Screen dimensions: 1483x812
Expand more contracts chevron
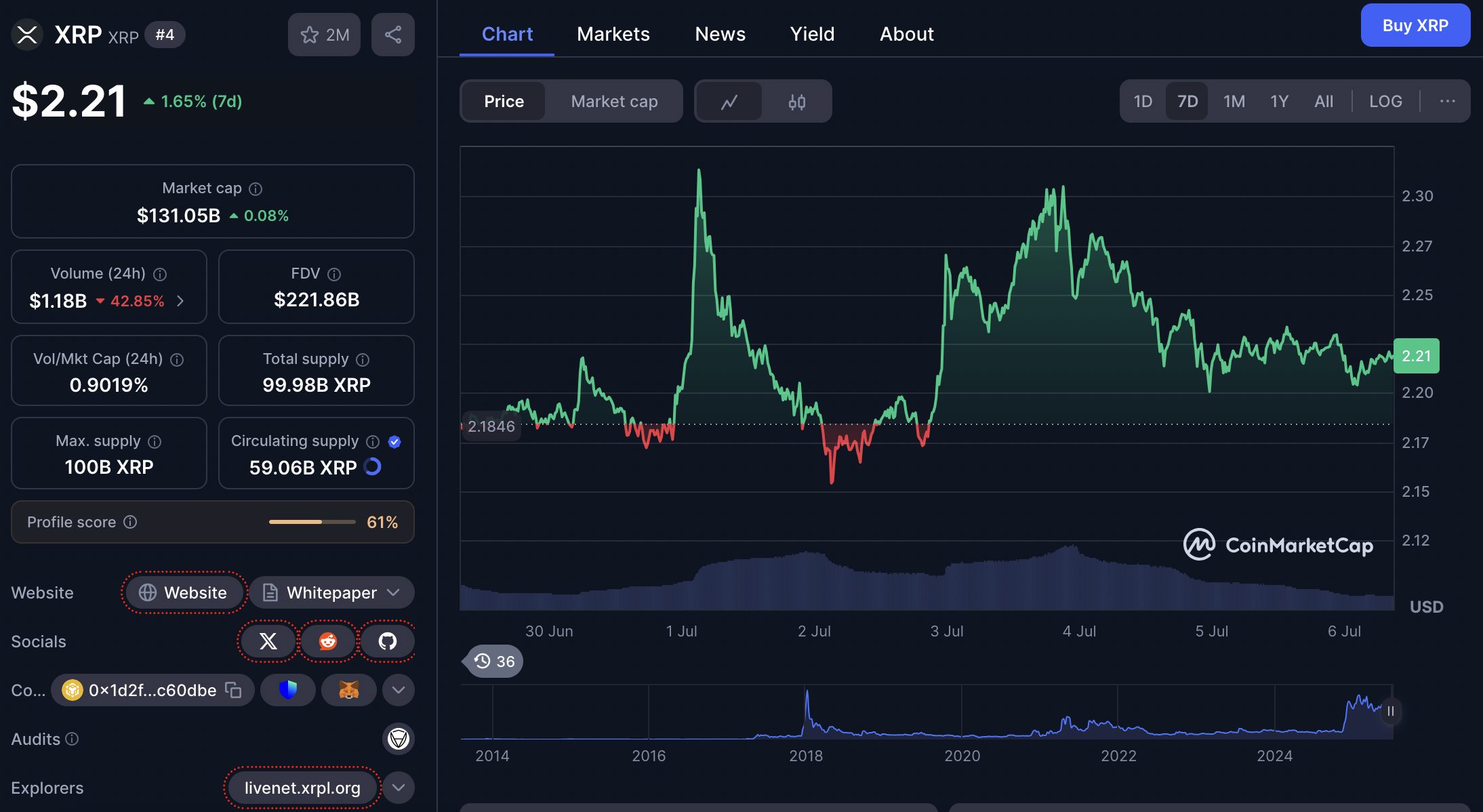coord(399,690)
